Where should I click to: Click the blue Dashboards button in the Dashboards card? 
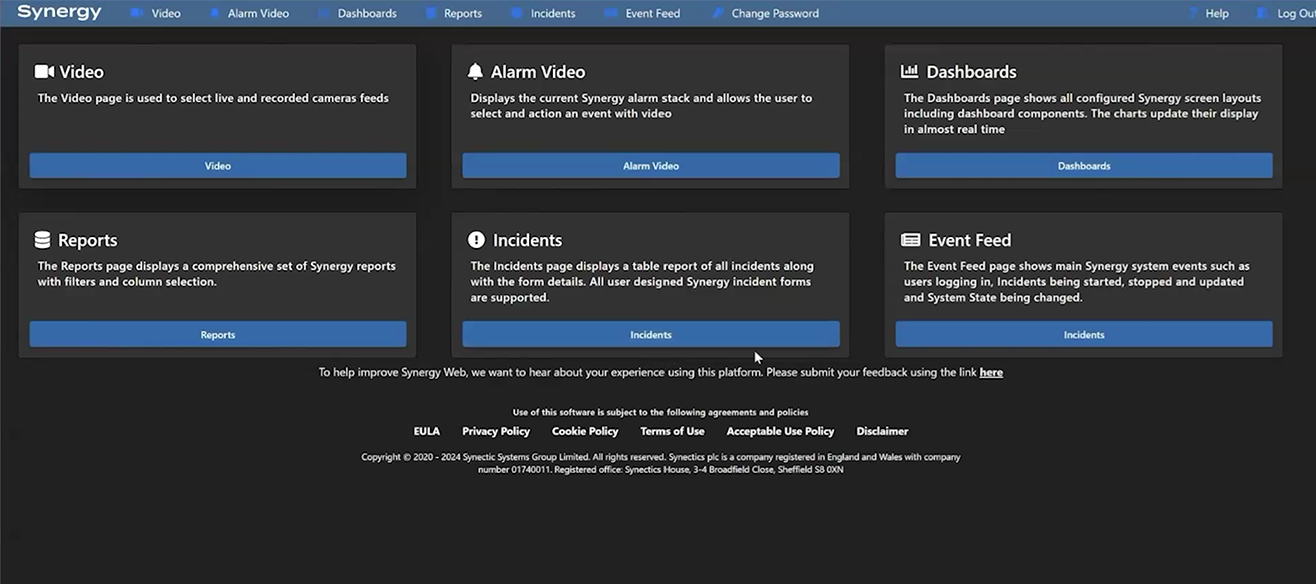tap(1084, 166)
